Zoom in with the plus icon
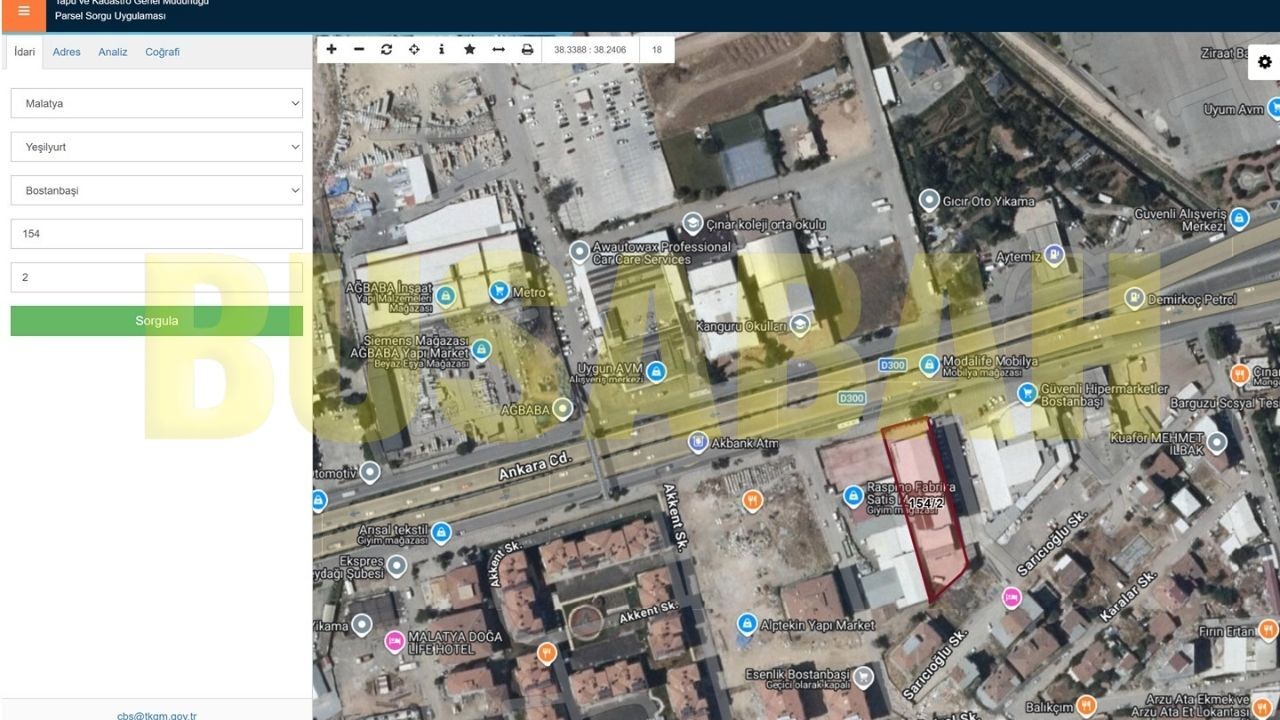The height and width of the screenshot is (720, 1280). (x=332, y=49)
